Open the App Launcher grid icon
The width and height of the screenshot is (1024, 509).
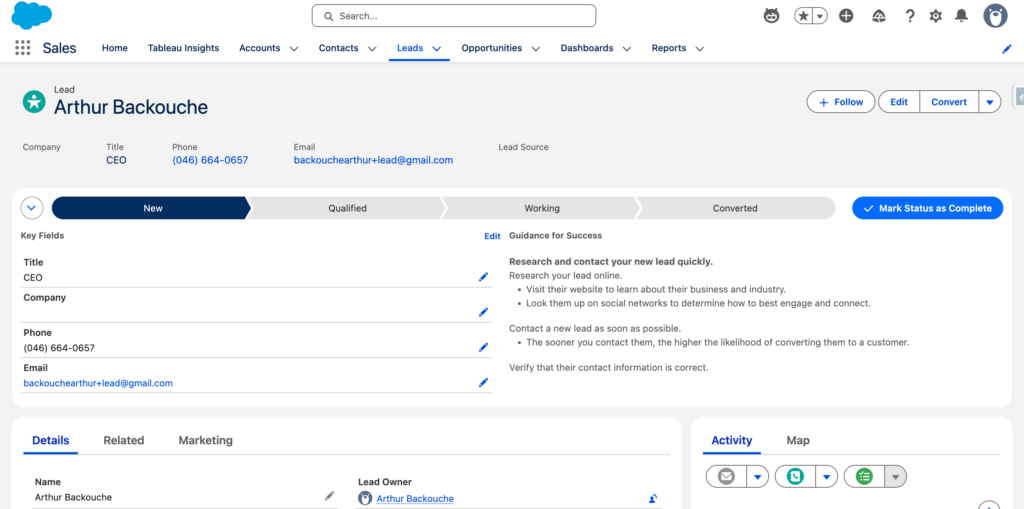[22, 48]
